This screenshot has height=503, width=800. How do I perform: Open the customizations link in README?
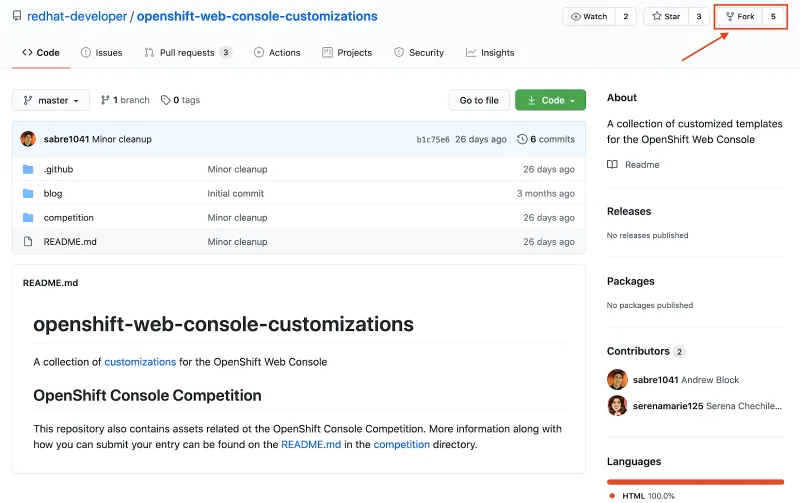[x=140, y=362]
